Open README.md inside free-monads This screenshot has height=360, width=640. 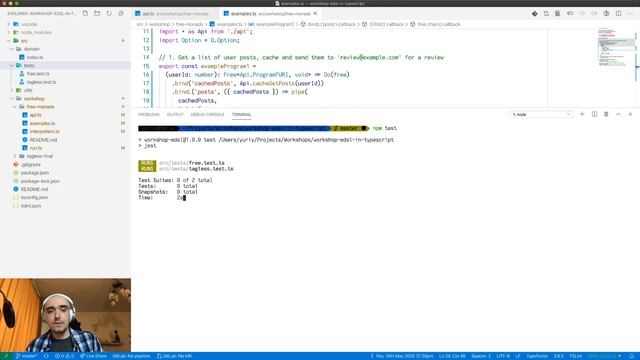pos(43,140)
